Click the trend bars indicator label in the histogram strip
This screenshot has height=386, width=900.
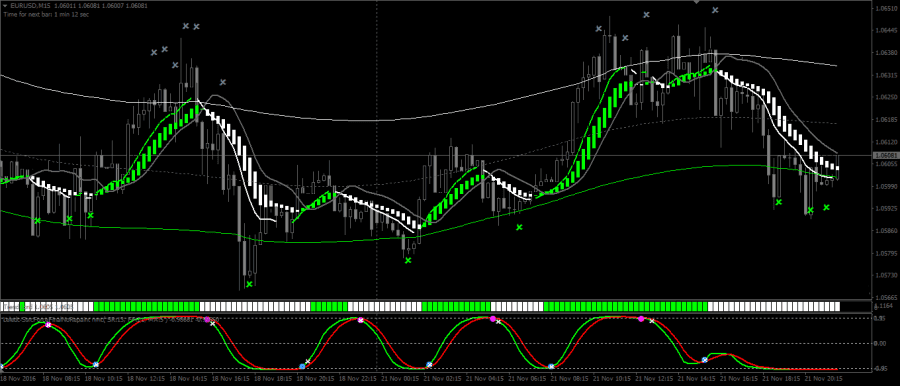point(37,306)
